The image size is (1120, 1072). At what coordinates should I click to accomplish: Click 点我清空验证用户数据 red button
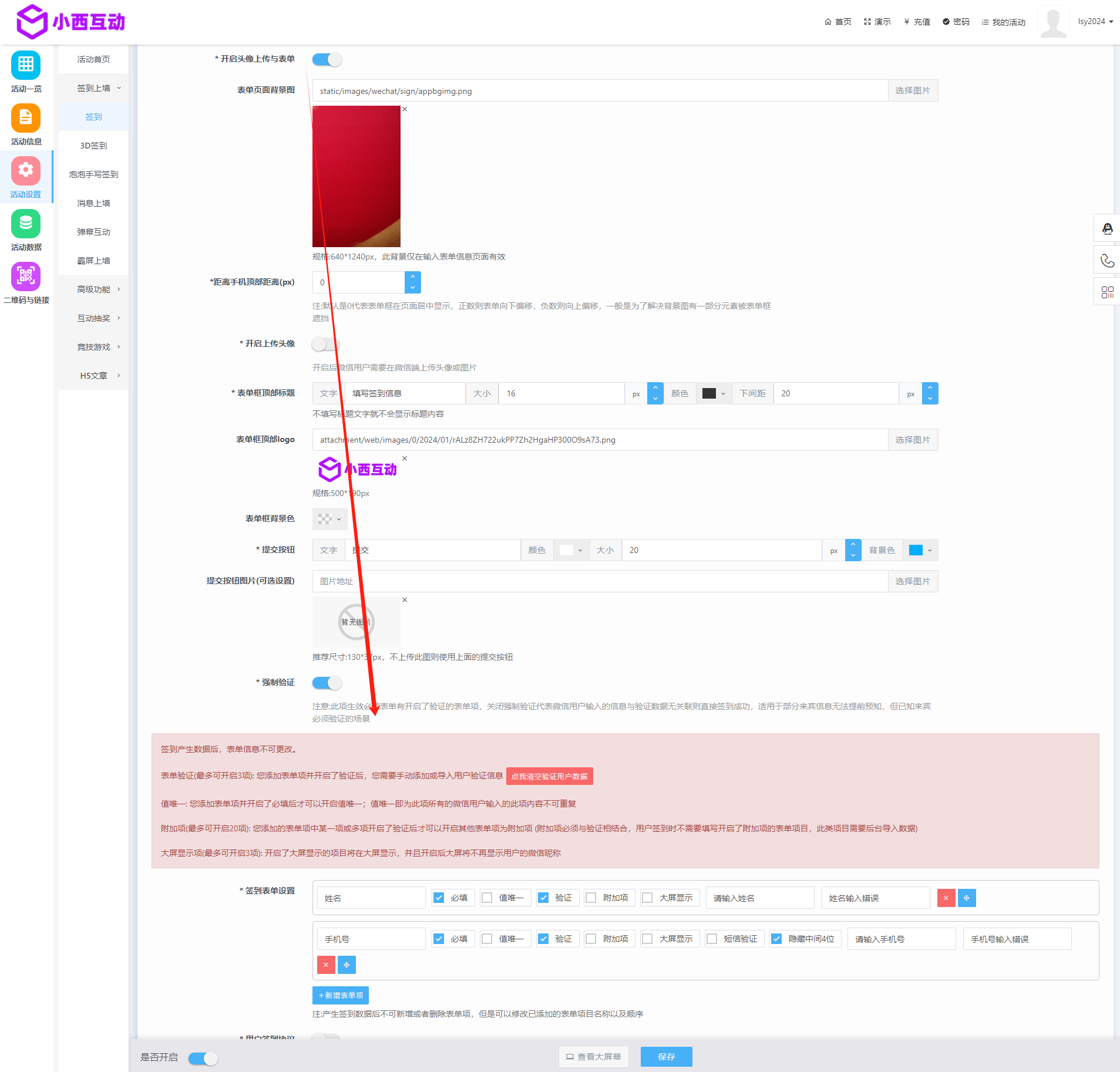(x=549, y=776)
